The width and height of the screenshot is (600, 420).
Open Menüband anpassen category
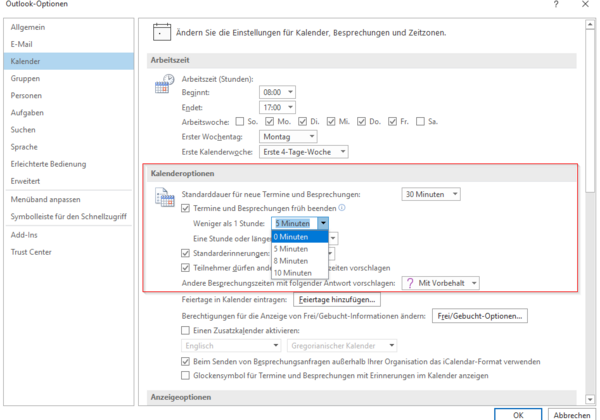pyautogui.click(x=69, y=199)
